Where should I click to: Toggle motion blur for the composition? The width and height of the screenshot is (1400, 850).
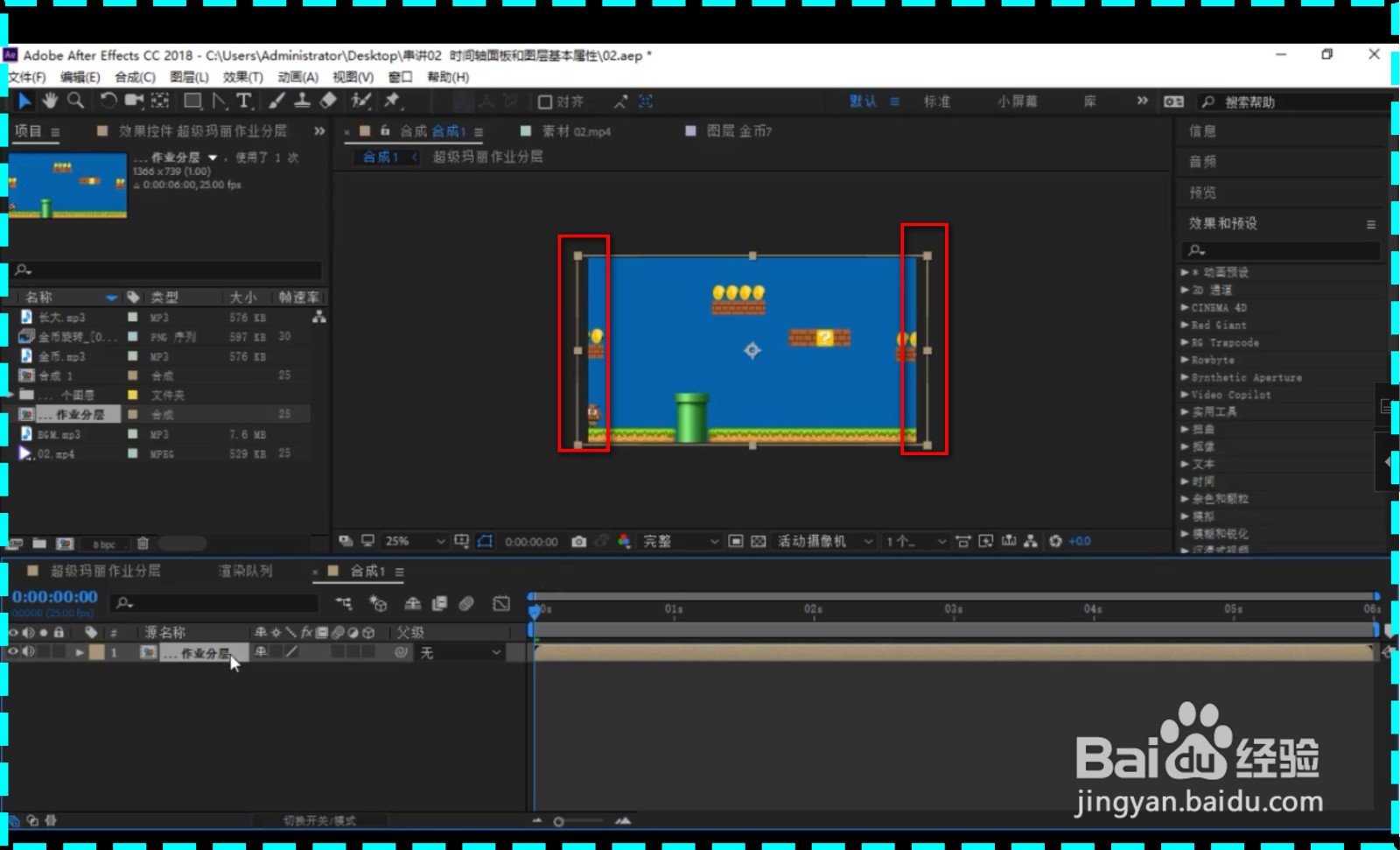click(x=466, y=603)
